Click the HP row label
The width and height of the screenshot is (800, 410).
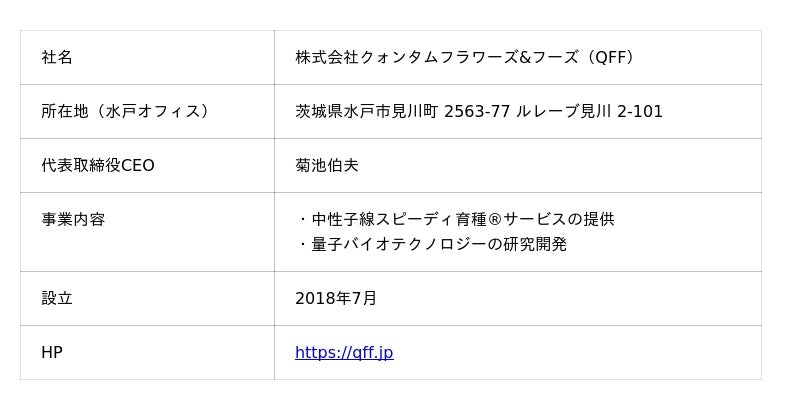point(52,352)
